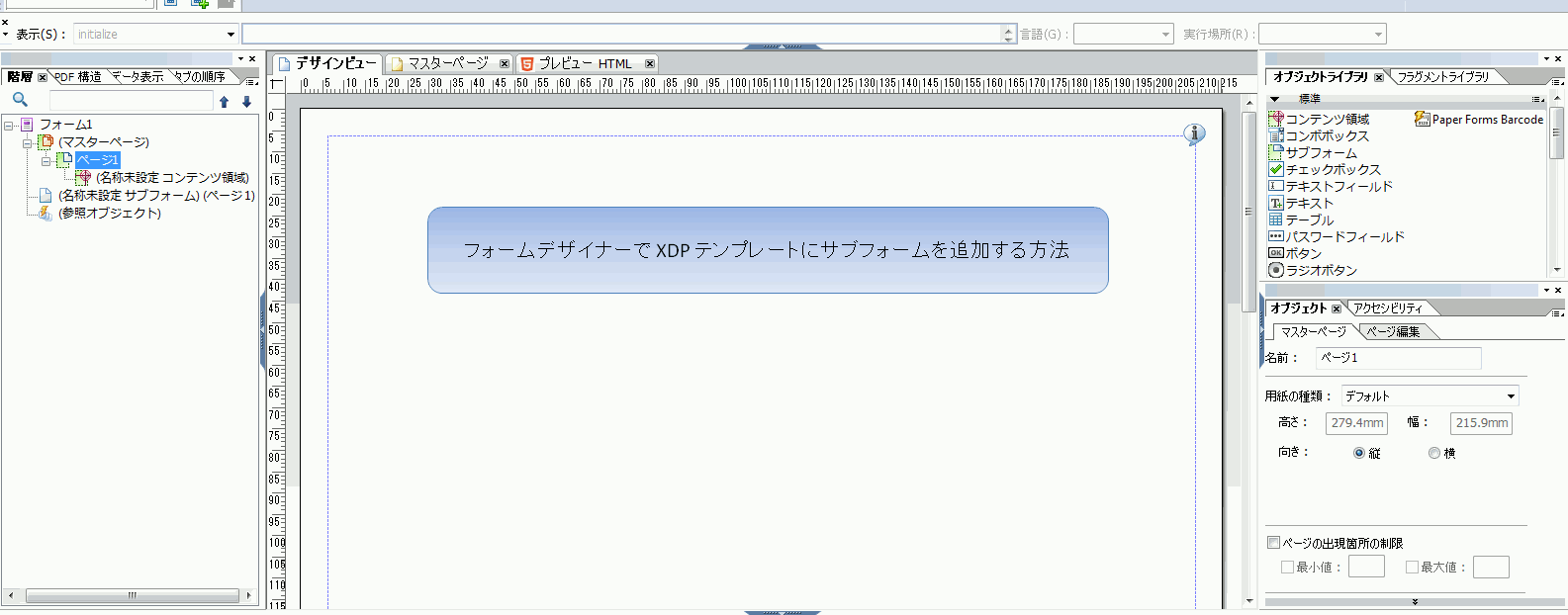Select the 横 orientation radio button
This screenshot has width=1568, height=615.
pos(1434,453)
